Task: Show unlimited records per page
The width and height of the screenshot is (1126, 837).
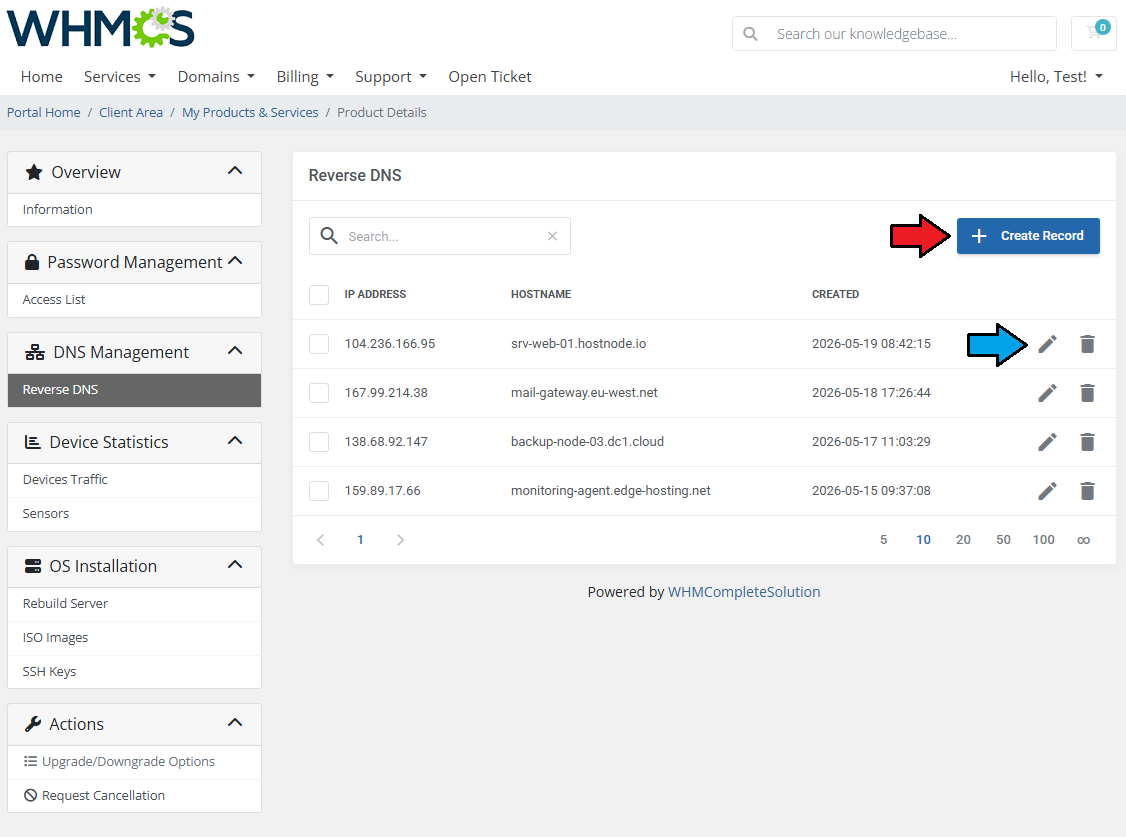Action: pyautogui.click(x=1084, y=540)
